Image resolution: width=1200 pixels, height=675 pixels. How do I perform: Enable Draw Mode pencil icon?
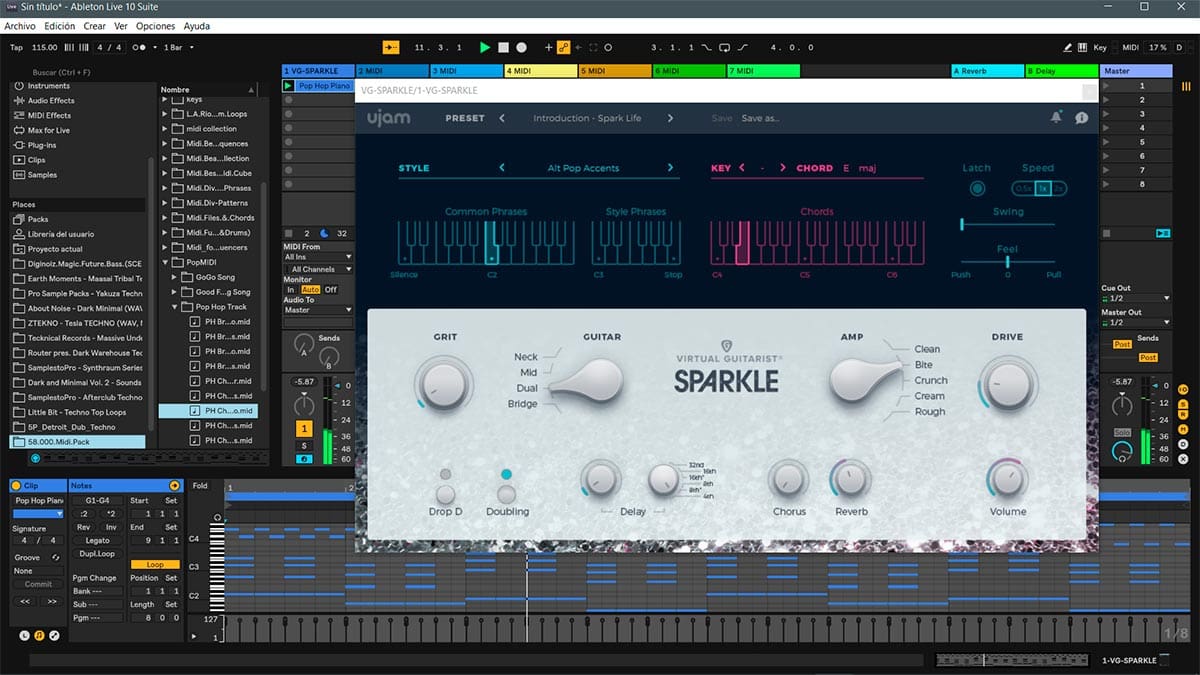pyautogui.click(x=1067, y=47)
